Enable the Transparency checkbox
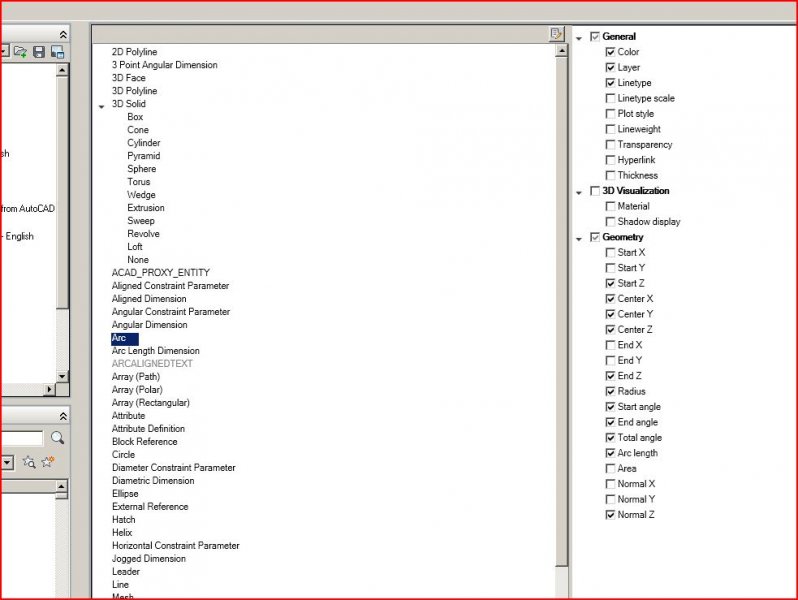The height and width of the screenshot is (600, 798). pos(610,145)
